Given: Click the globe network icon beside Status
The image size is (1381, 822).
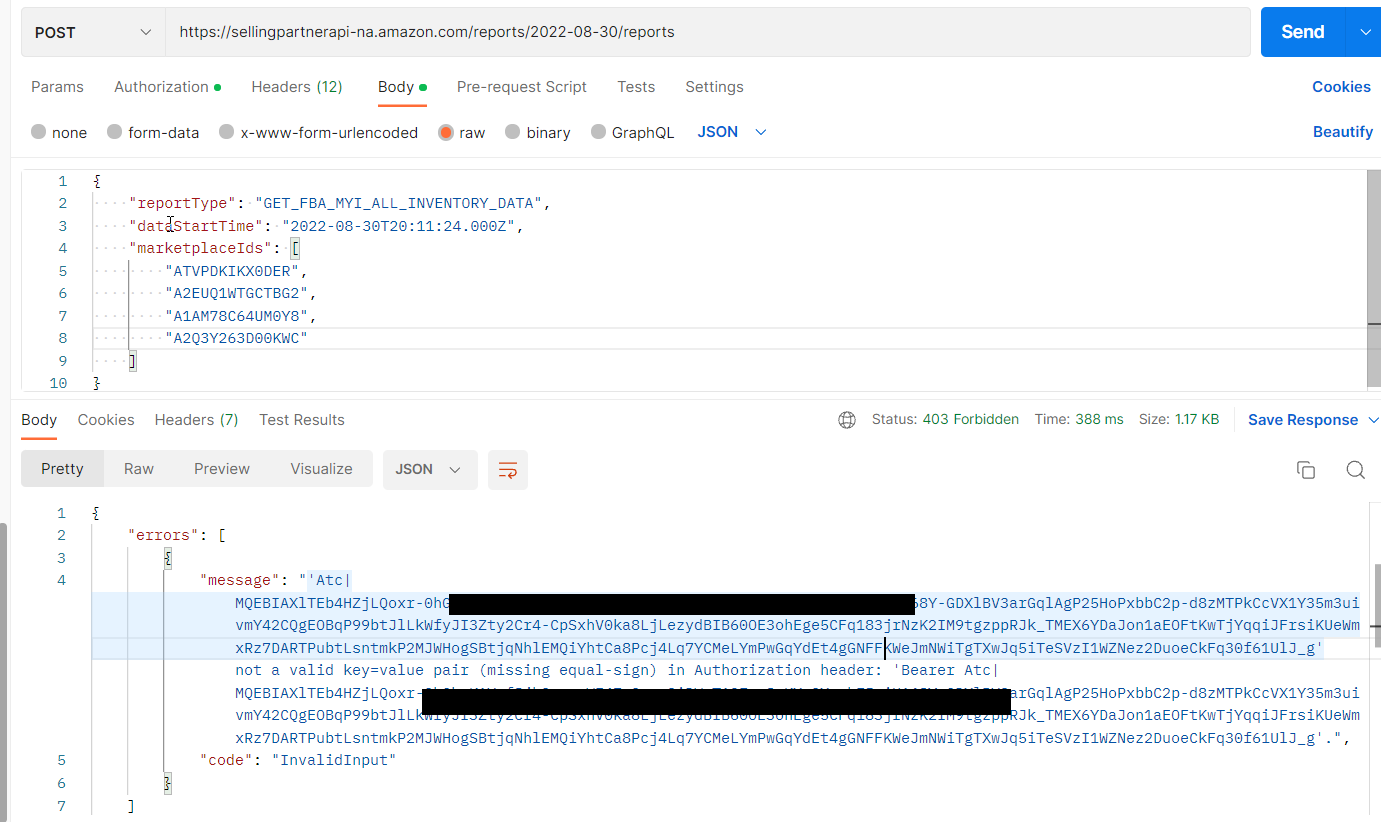Looking at the screenshot, I should coord(847,420).
